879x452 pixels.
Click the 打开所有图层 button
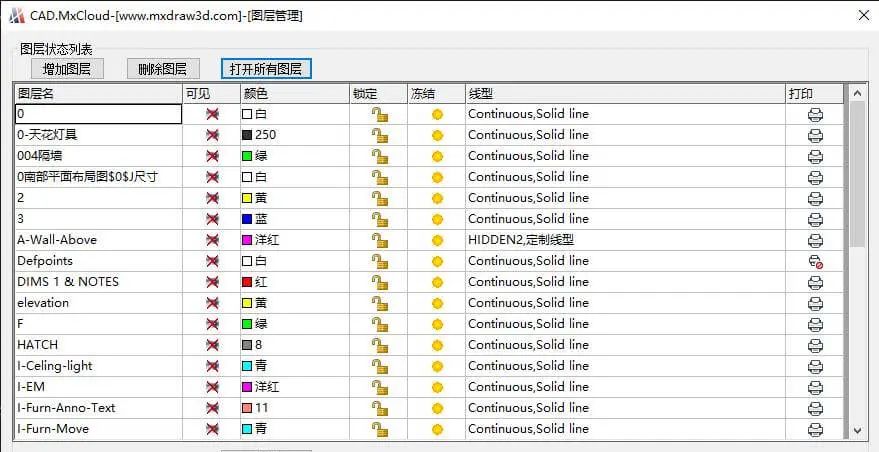coord(266,69)
